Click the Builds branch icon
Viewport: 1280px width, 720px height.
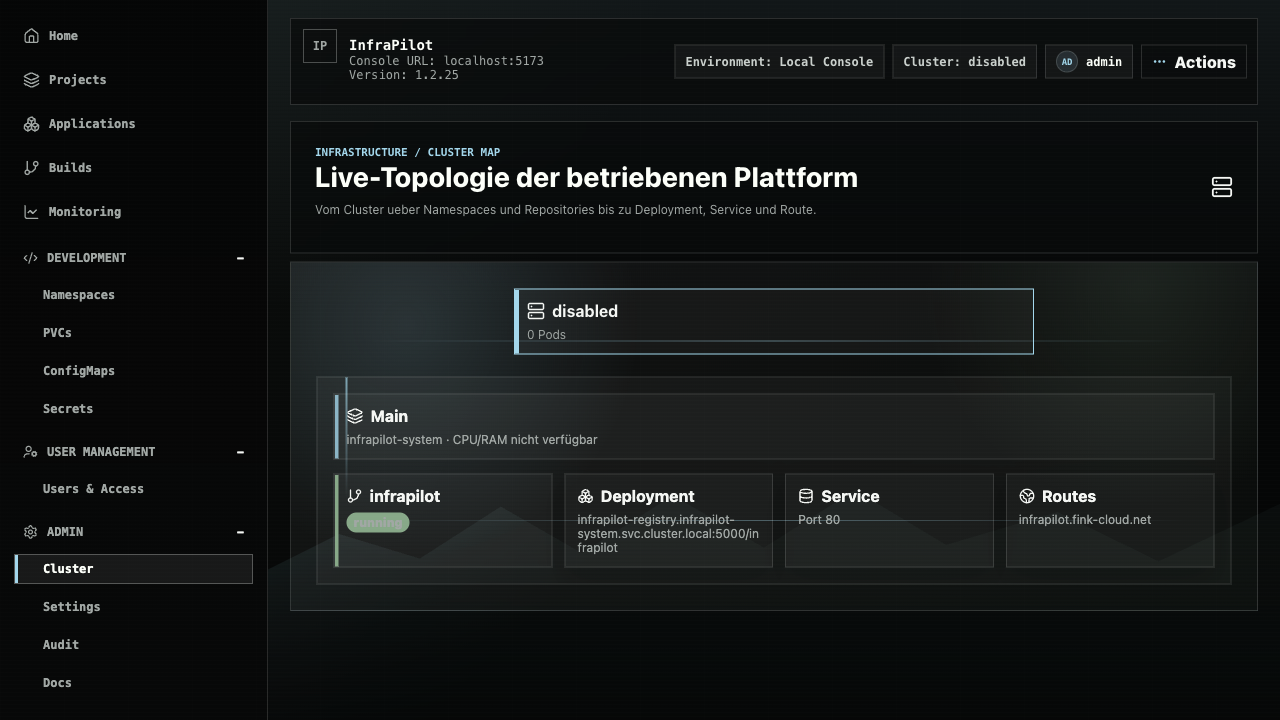coord(31,168)
